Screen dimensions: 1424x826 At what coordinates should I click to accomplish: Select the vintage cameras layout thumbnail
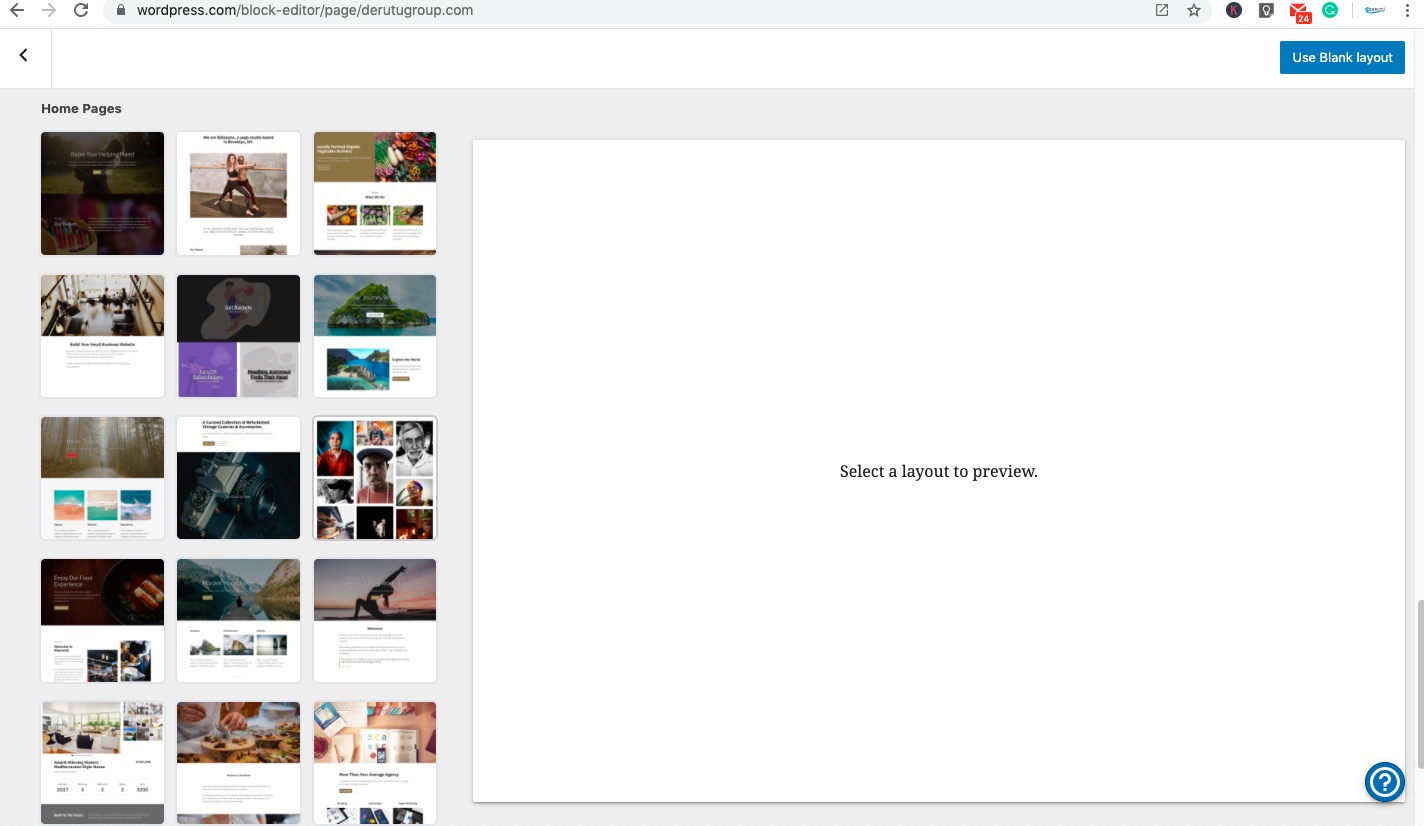[238, 478]
